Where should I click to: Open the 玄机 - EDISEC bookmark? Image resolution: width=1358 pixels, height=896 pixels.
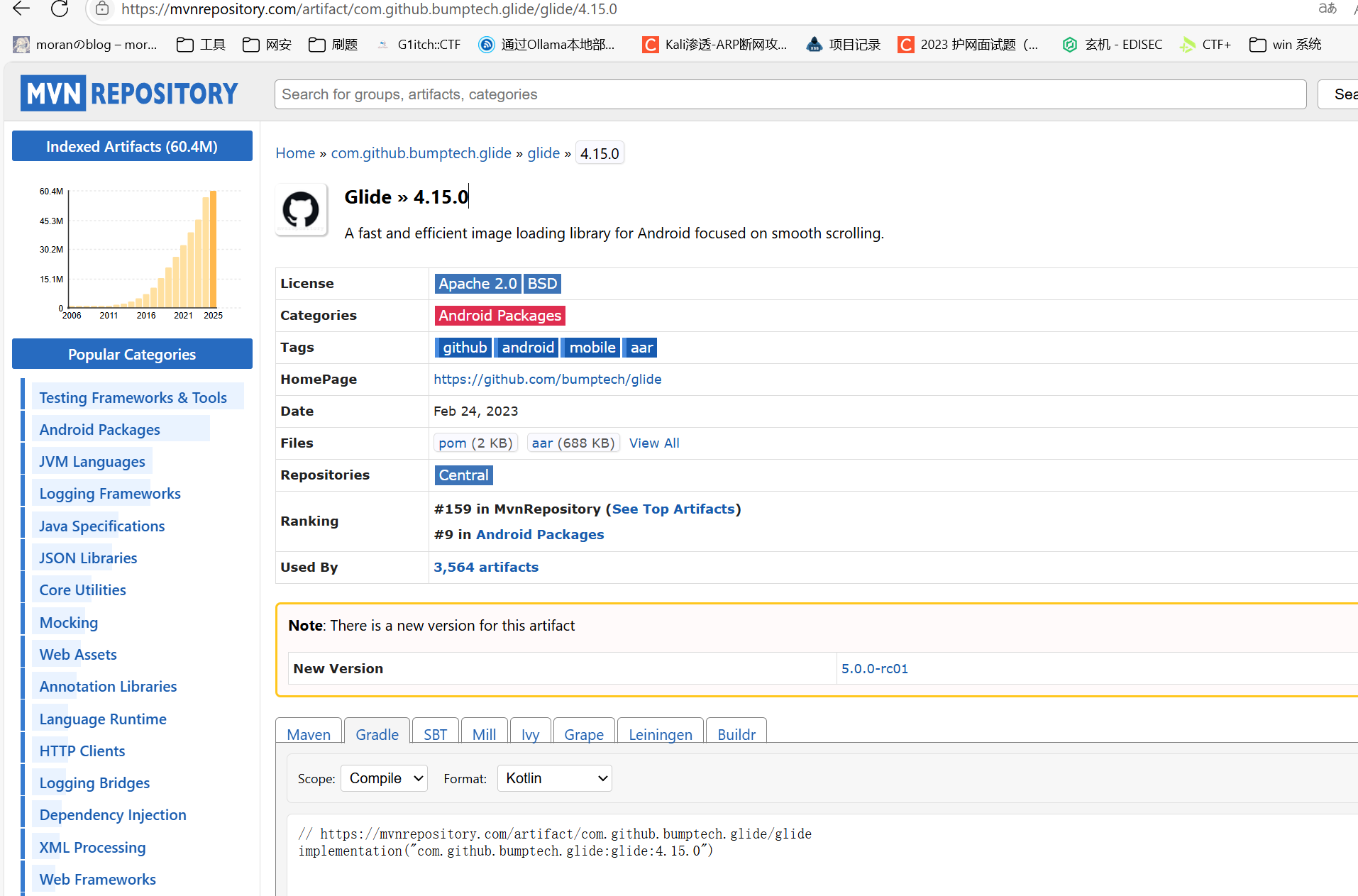1112,45
